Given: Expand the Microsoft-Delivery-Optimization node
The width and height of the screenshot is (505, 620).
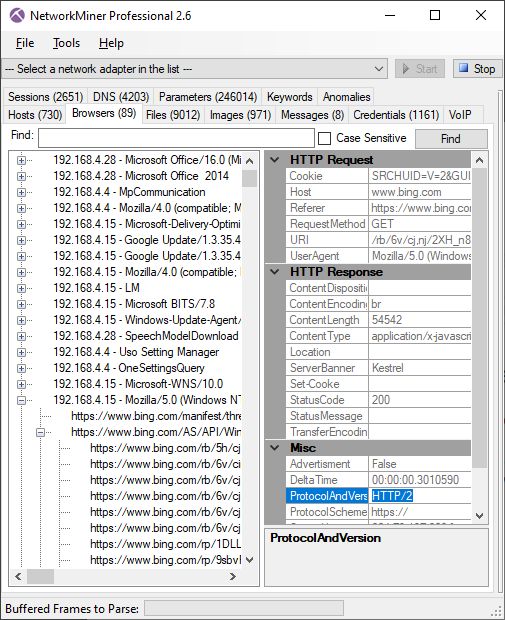Looking at the screenshot, I should (x=21, y=225).
